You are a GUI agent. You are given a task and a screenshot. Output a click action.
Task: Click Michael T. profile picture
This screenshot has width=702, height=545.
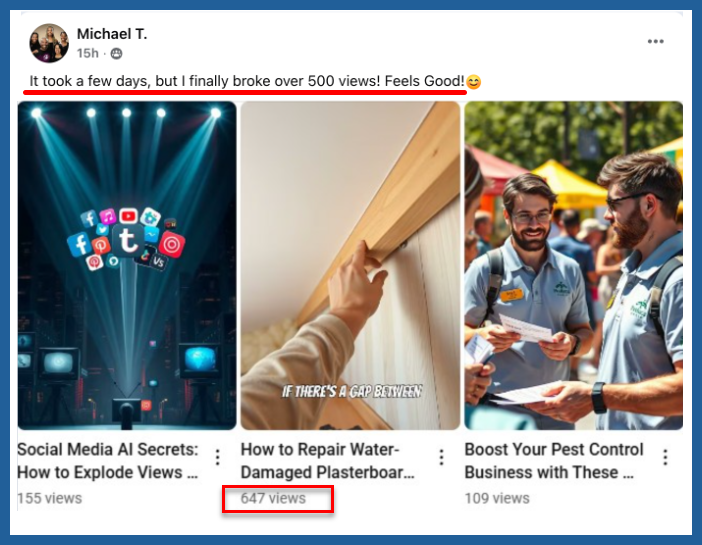[x=49, y=43]
